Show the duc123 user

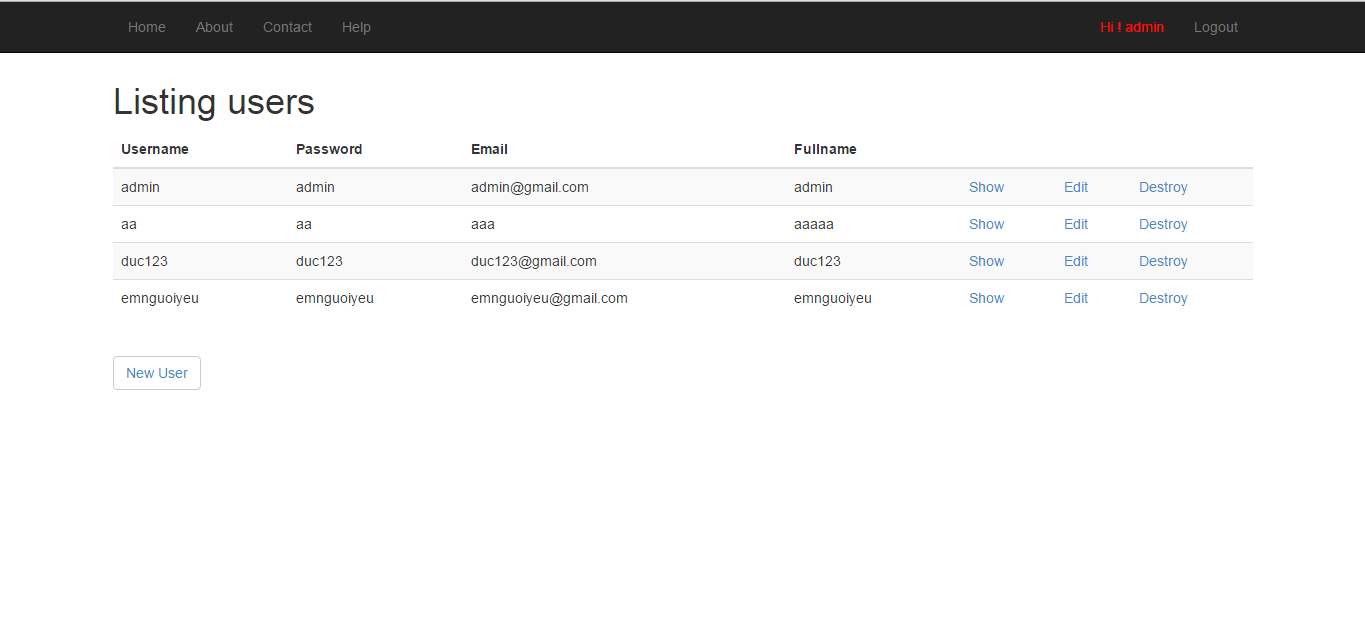(x=986, y=261)
